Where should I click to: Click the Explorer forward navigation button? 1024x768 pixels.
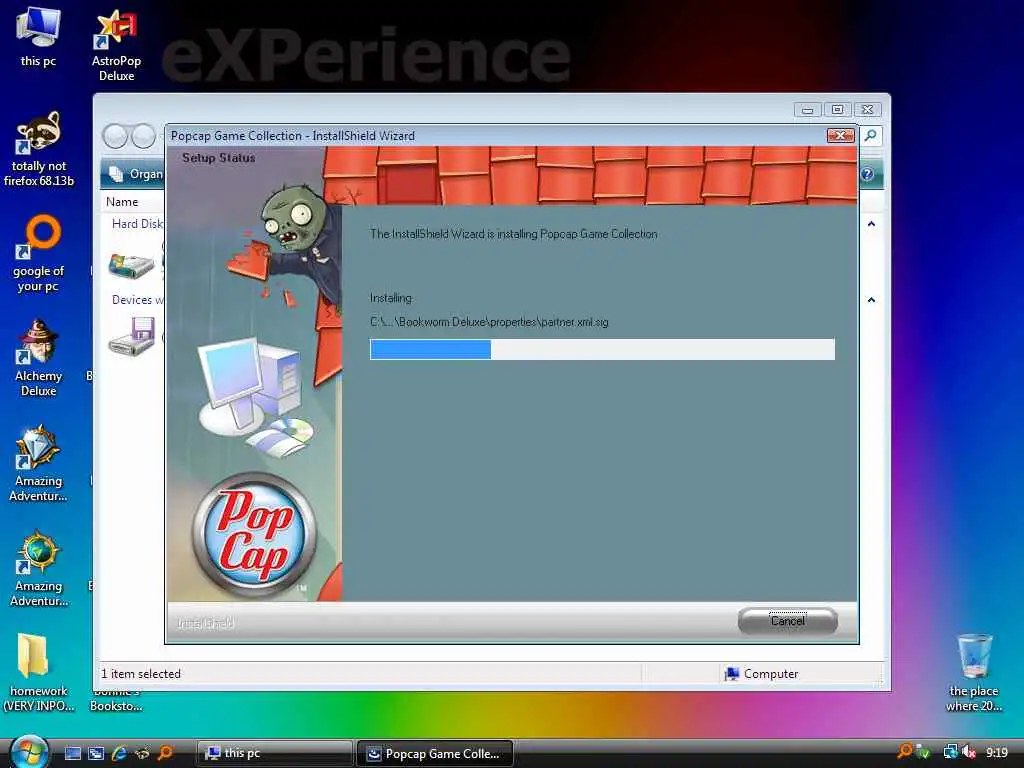[144, 136]
